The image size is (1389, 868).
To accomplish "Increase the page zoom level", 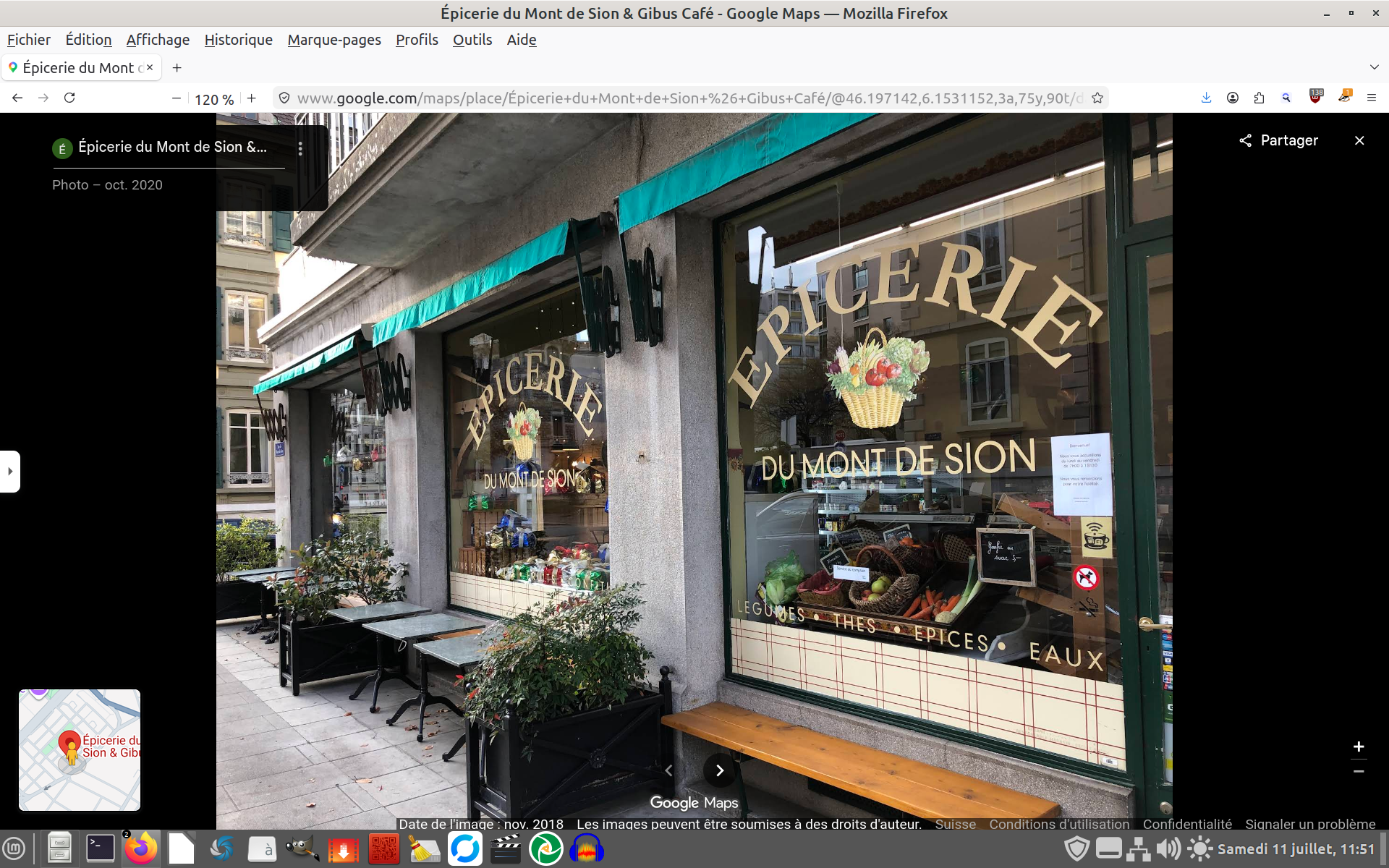I will (252, 98).
